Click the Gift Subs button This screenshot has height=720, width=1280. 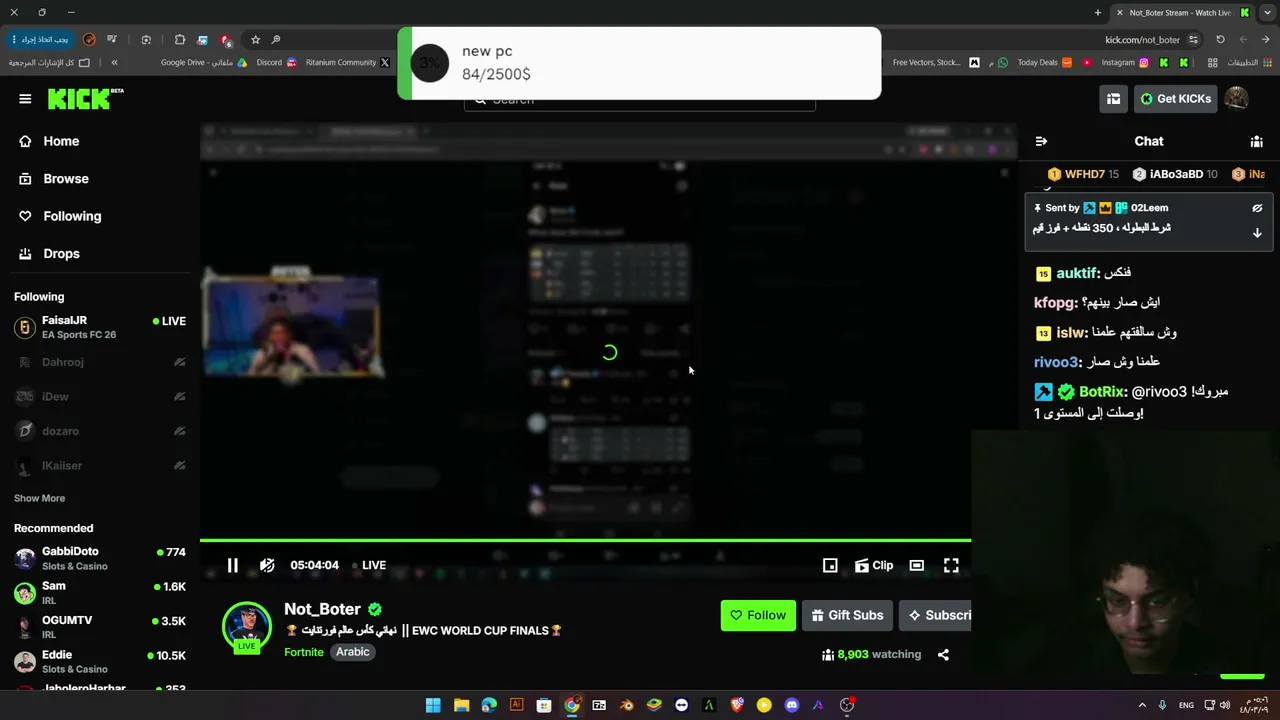point(848,615)
